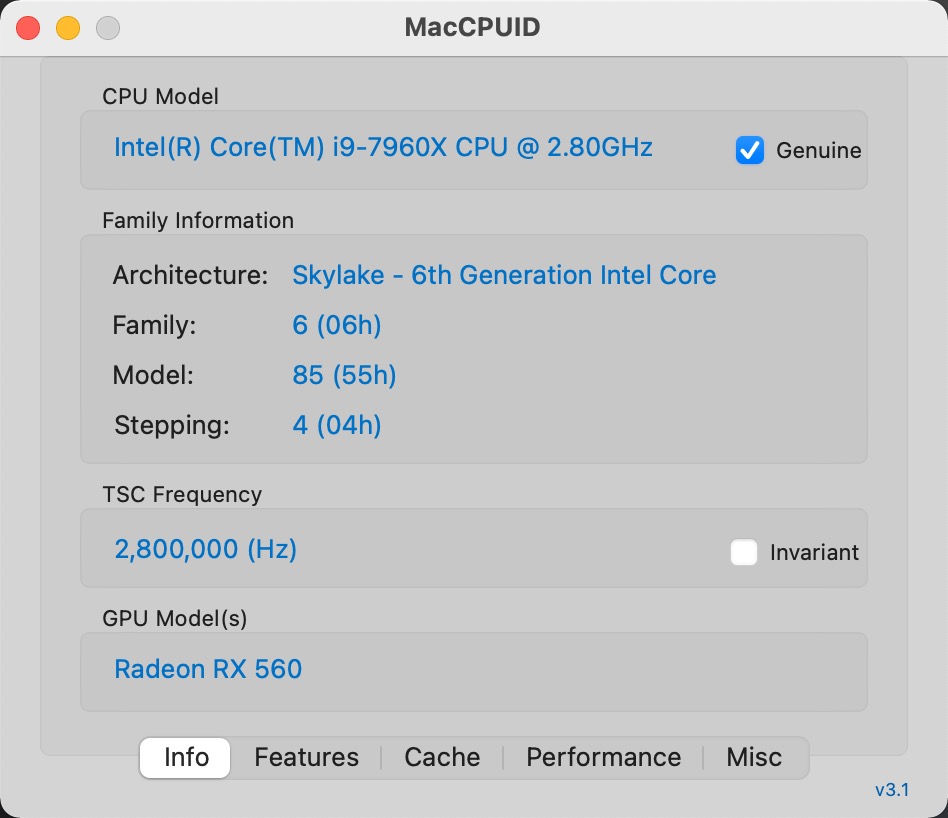Minimize window with the yellow button
Image resolution: width=948 pixels, height=818 pixels.
coord(68,28)
